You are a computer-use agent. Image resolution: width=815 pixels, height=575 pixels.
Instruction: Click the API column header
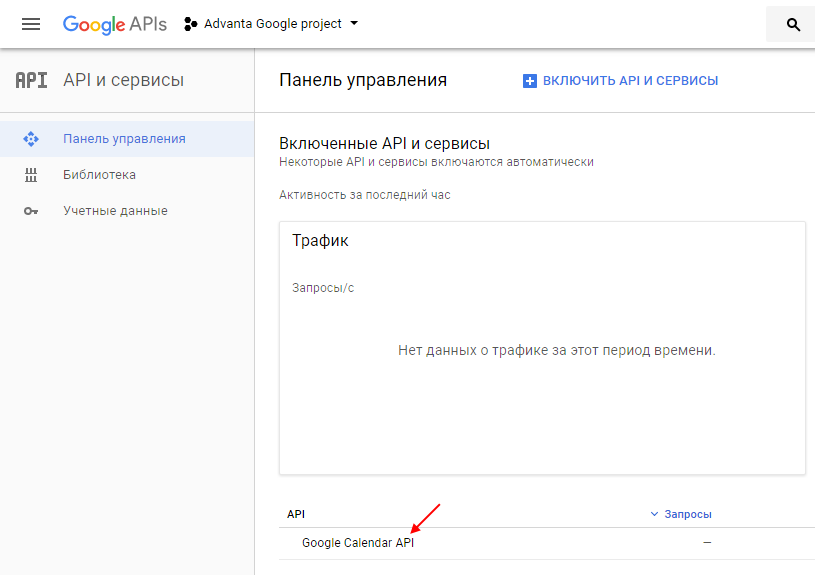tap(296, 514)
